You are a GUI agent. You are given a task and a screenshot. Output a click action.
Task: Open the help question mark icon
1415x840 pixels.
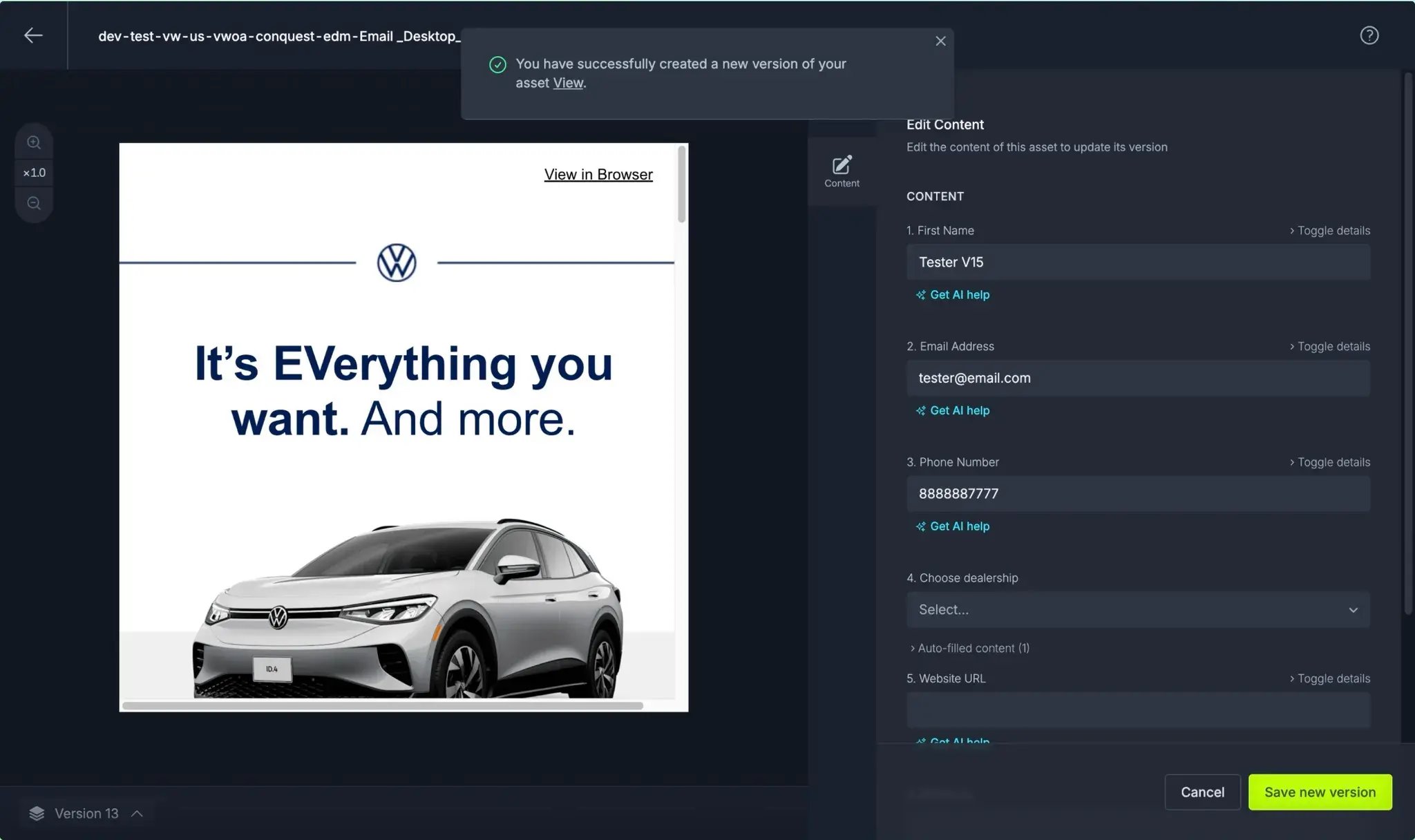(x=1369, y=35)
